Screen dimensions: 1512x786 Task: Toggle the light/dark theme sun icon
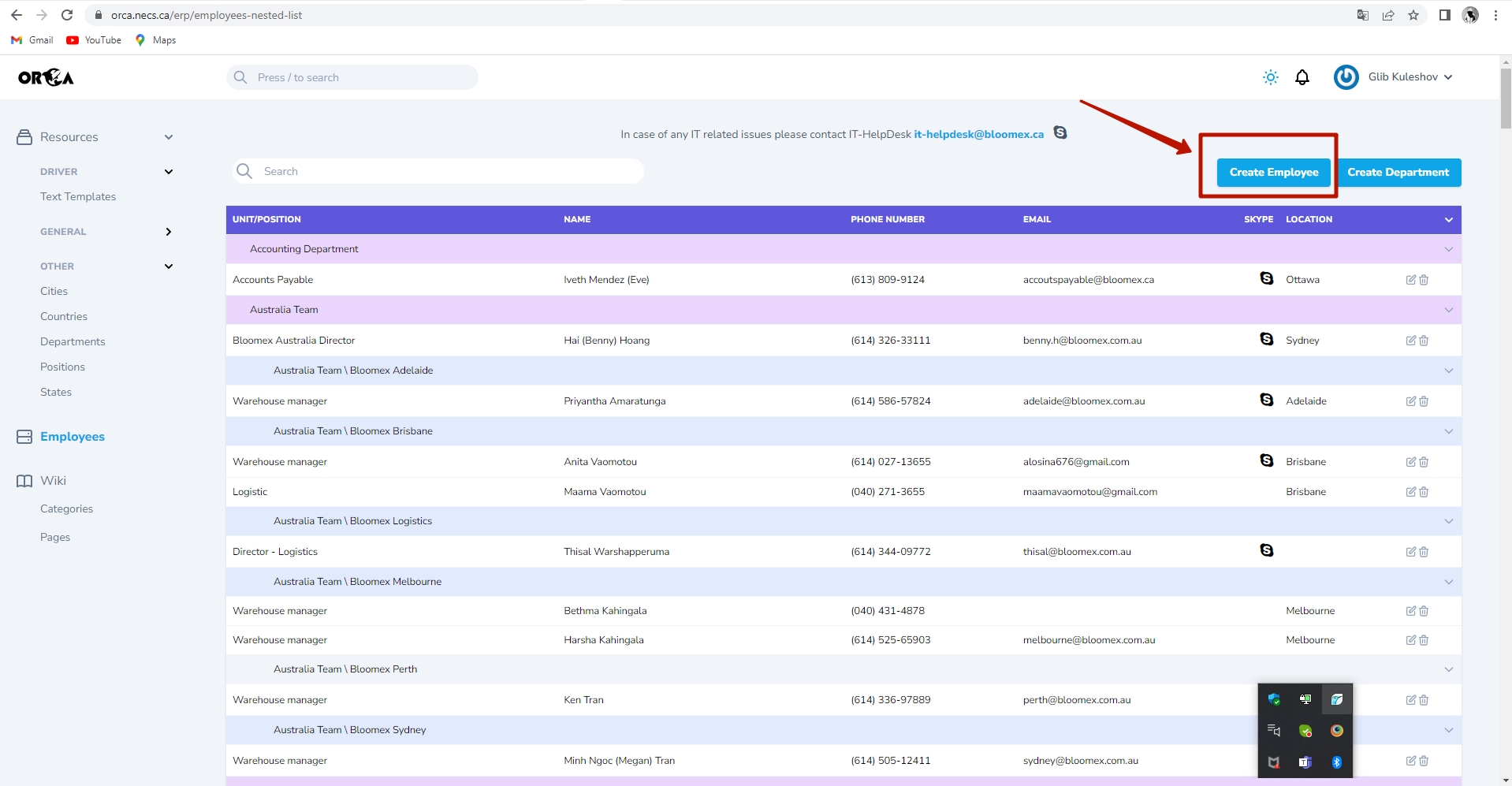click(x=1270, y=77)
